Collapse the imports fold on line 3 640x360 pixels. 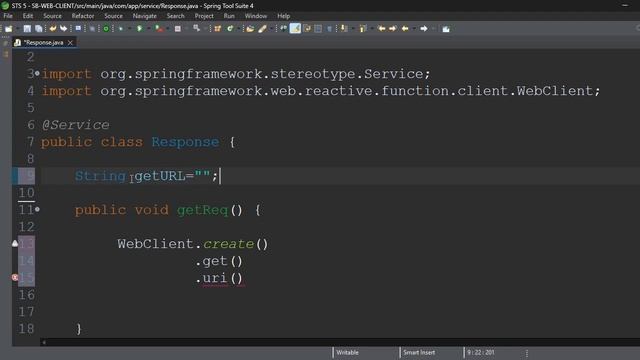[37, 73]
